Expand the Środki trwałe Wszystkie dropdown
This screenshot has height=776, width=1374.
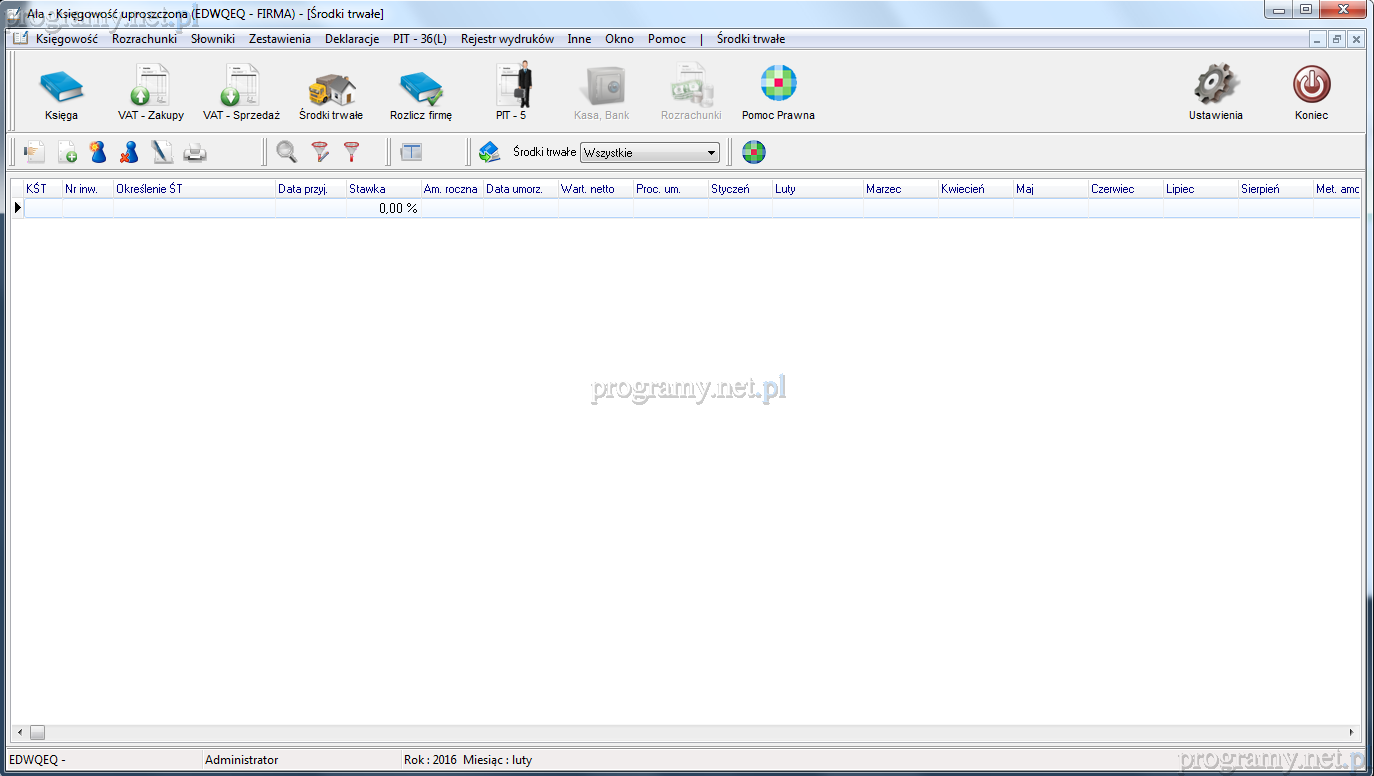pos(711,153)
